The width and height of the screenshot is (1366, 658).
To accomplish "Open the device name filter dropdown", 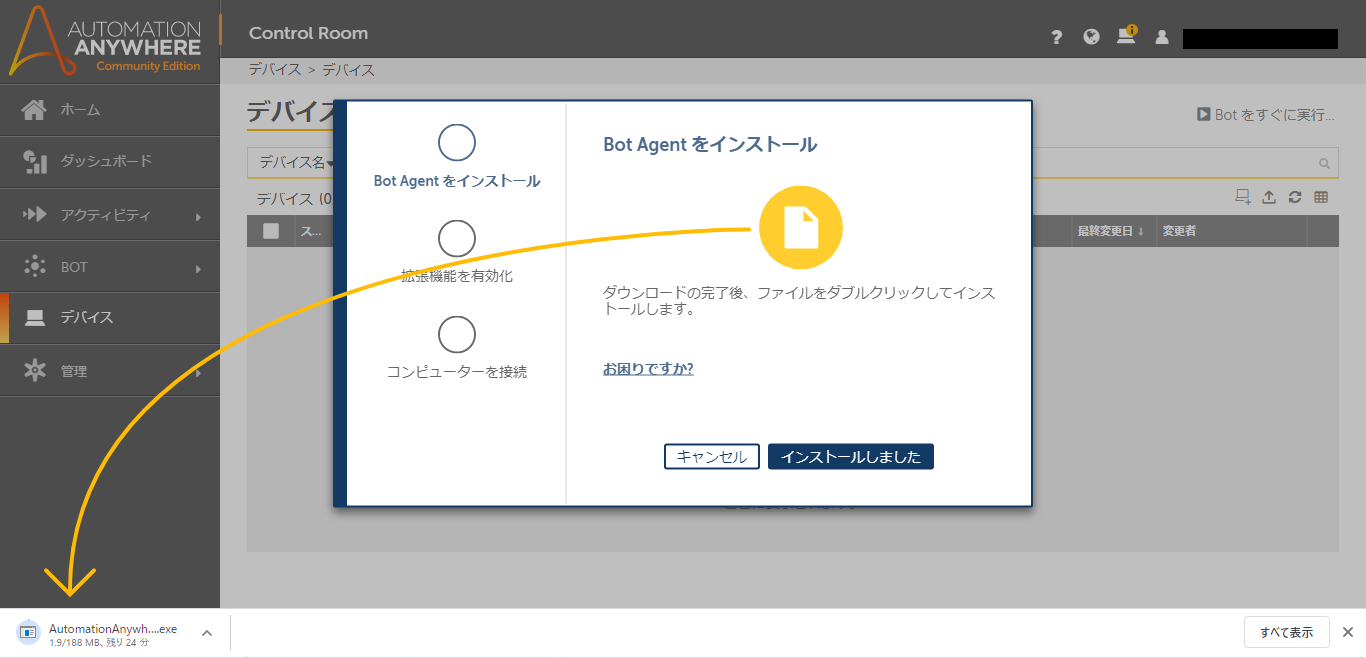I will tap(296, 162).
